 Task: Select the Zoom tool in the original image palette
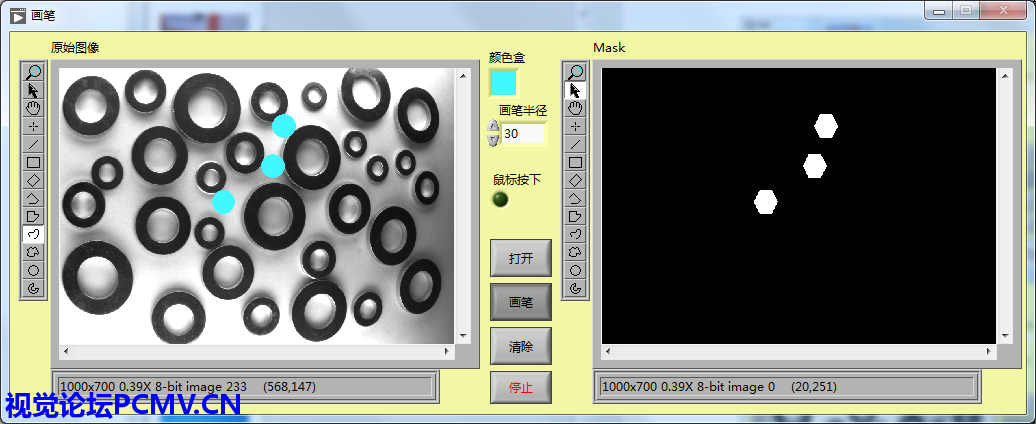tap(34, 72)
